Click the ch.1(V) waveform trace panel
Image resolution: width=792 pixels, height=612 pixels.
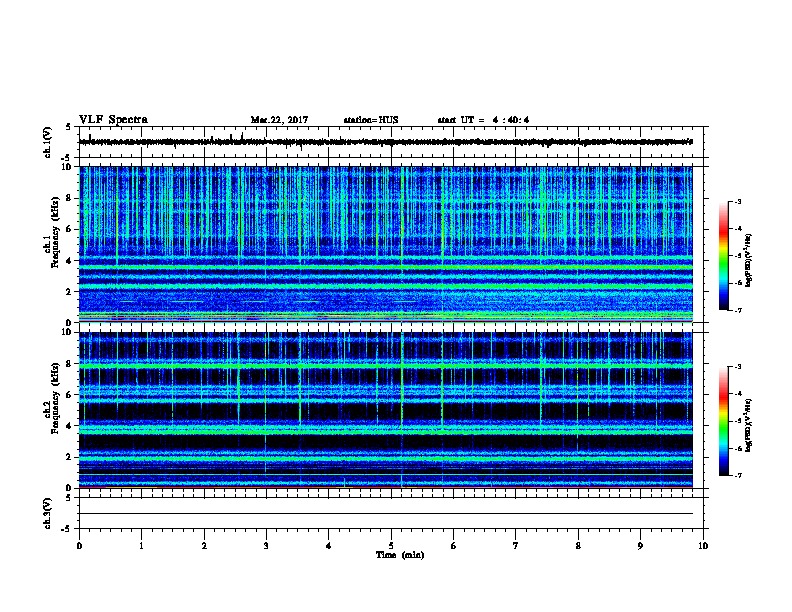[391, 142]
